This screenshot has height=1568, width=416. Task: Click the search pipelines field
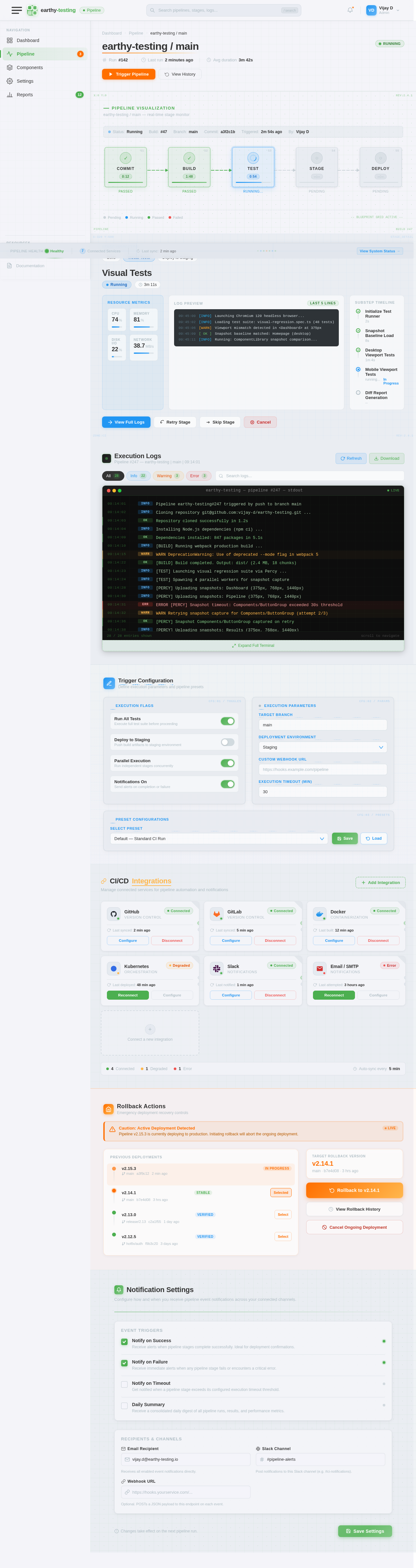[x=224, y=10]
